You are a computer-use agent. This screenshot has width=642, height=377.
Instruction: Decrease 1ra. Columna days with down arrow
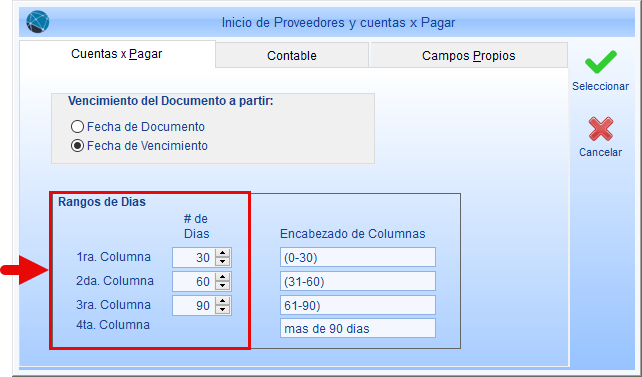pos(223,262)
